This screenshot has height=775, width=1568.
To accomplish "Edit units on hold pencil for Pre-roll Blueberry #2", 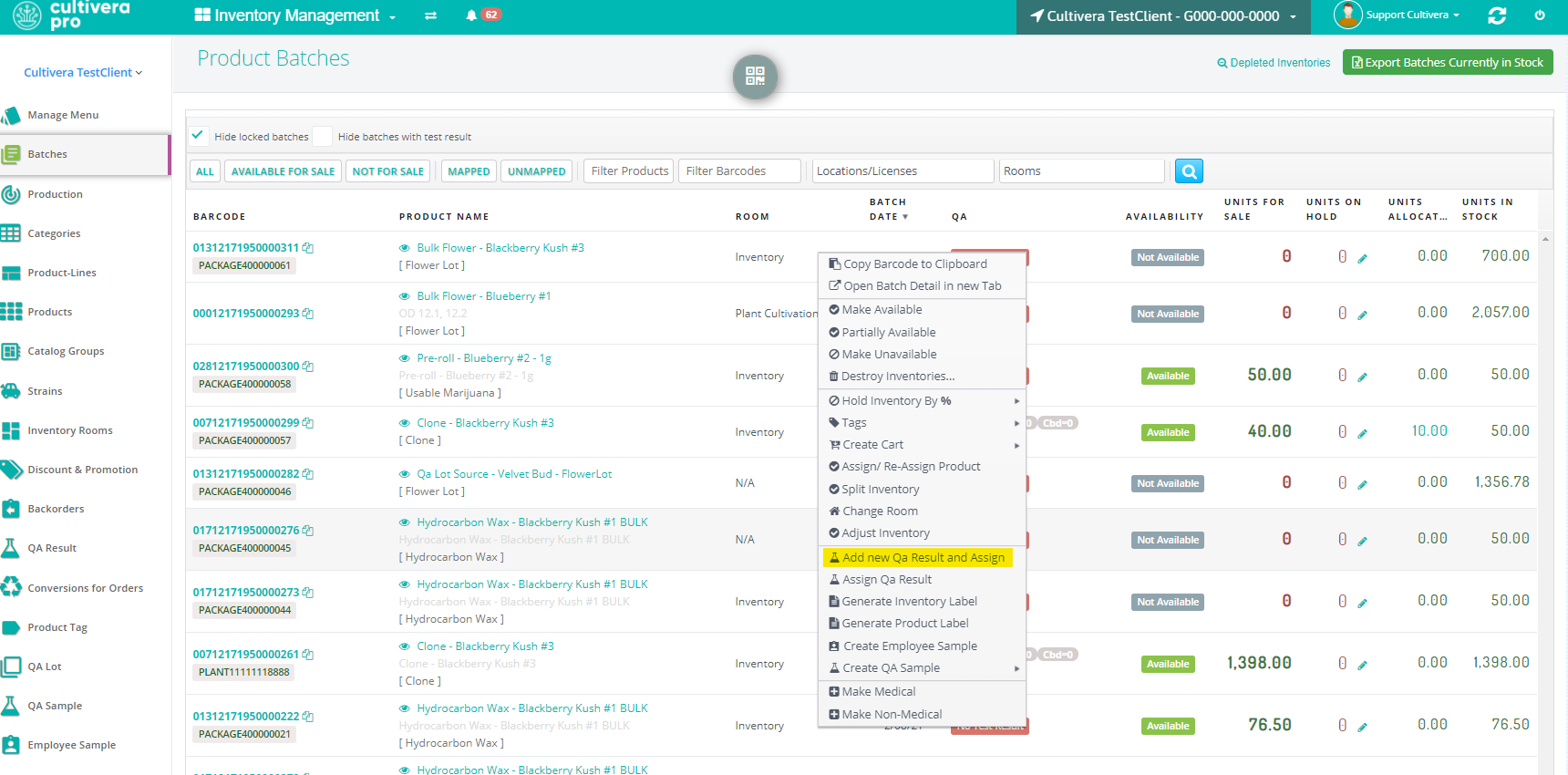I will click(1362, 377).
